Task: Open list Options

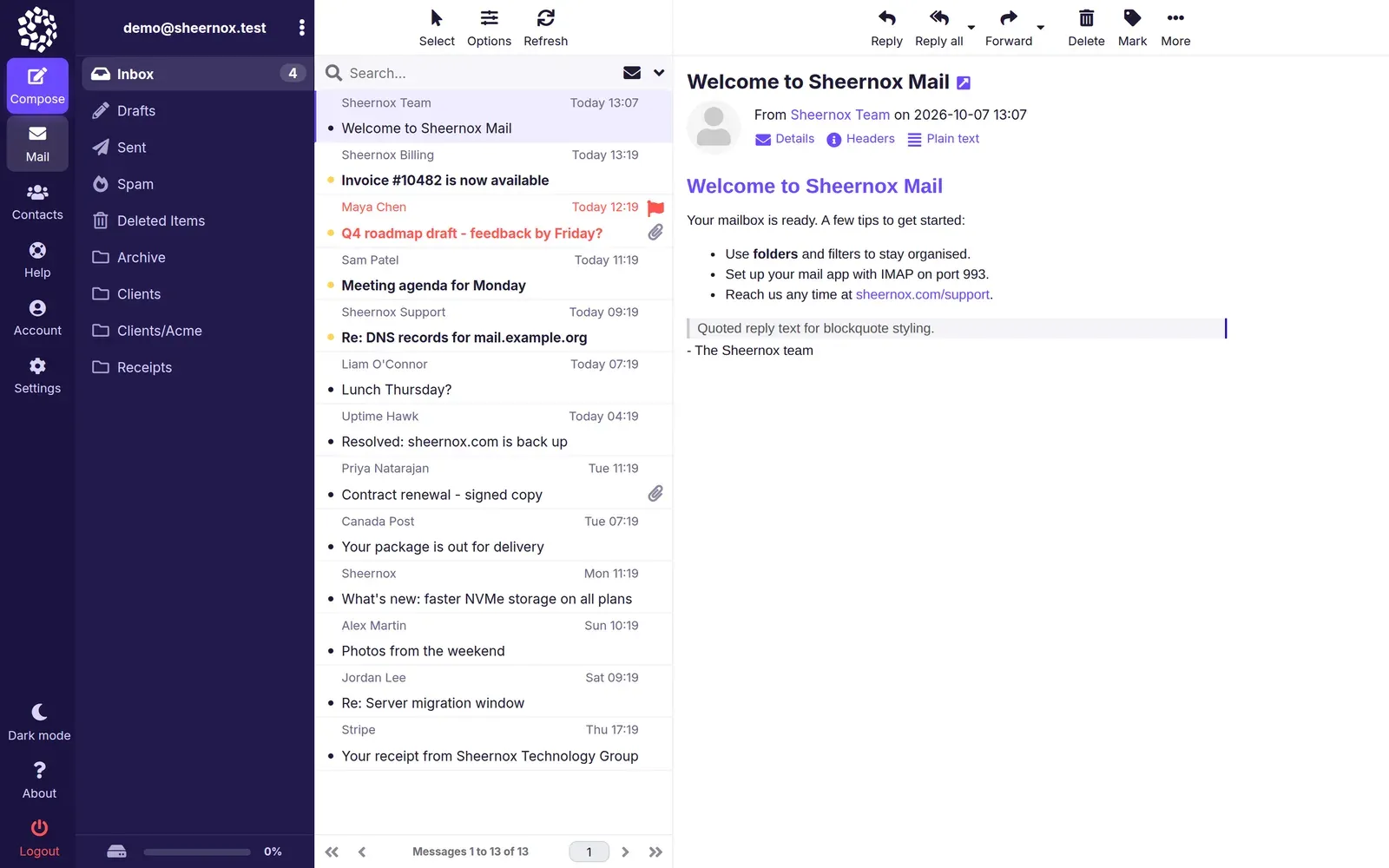Action: tap(489, 28)
